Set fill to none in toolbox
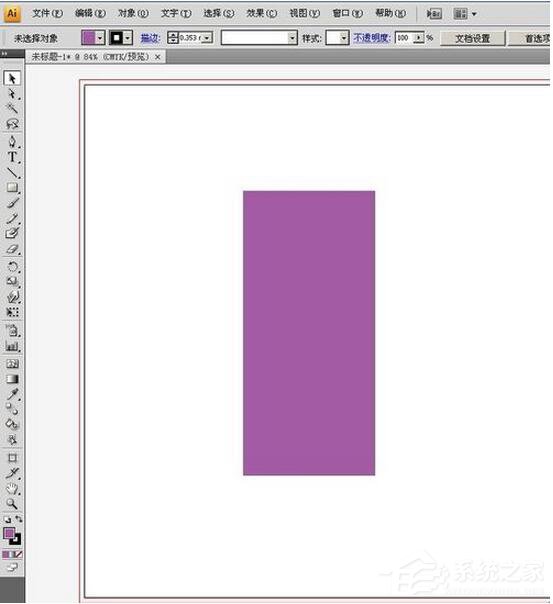Image resolution: width=553 pixels, height=604 pixels. 19,554
